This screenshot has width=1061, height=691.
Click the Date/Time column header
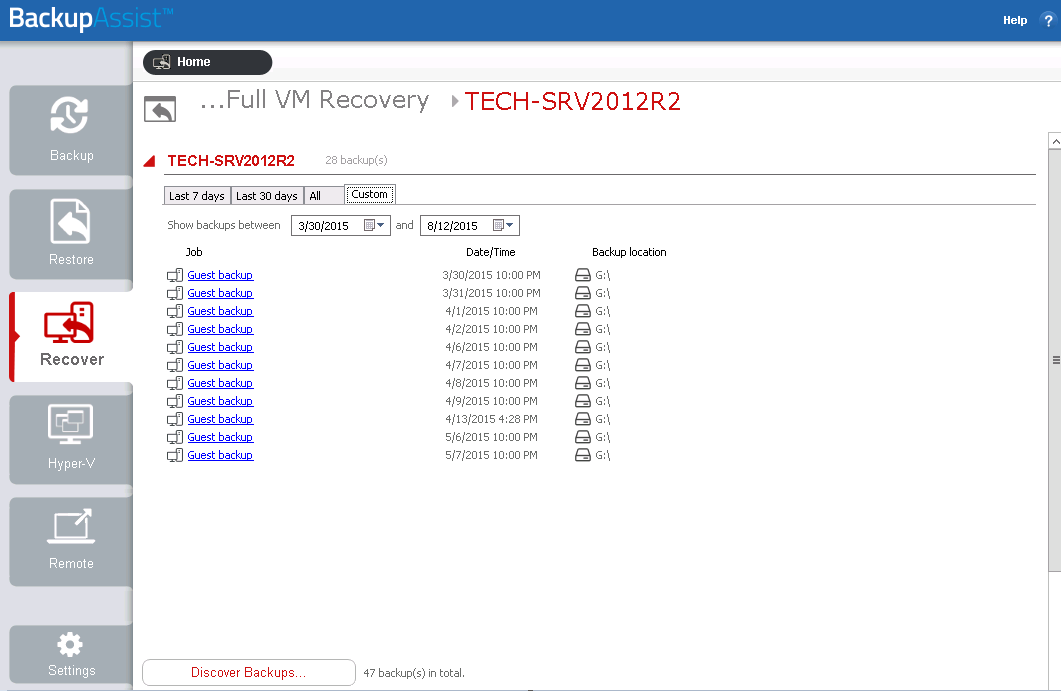click(x=491, y=252)
